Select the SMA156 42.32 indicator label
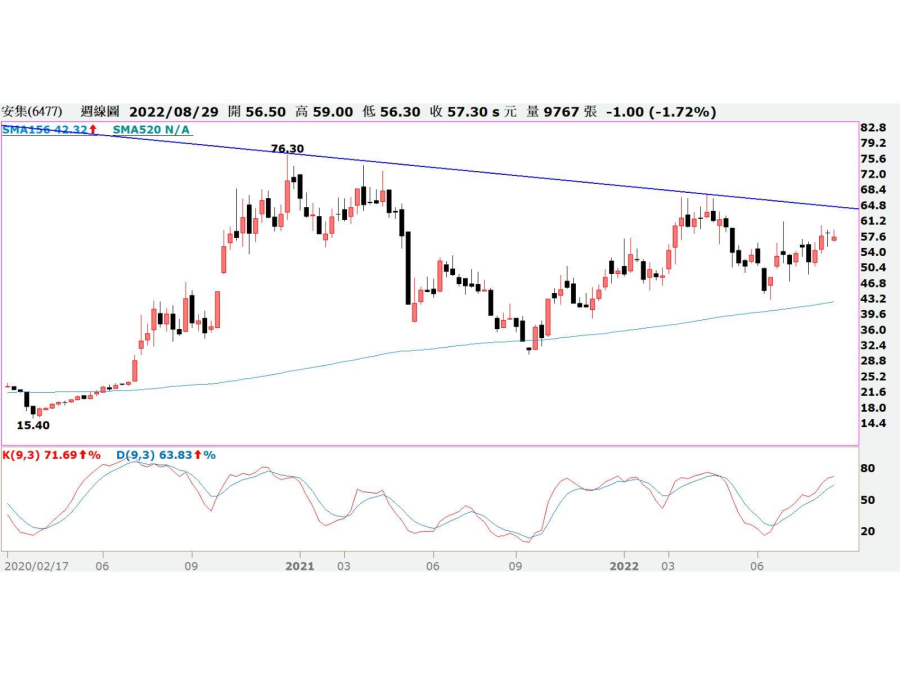 pos(45,130)
